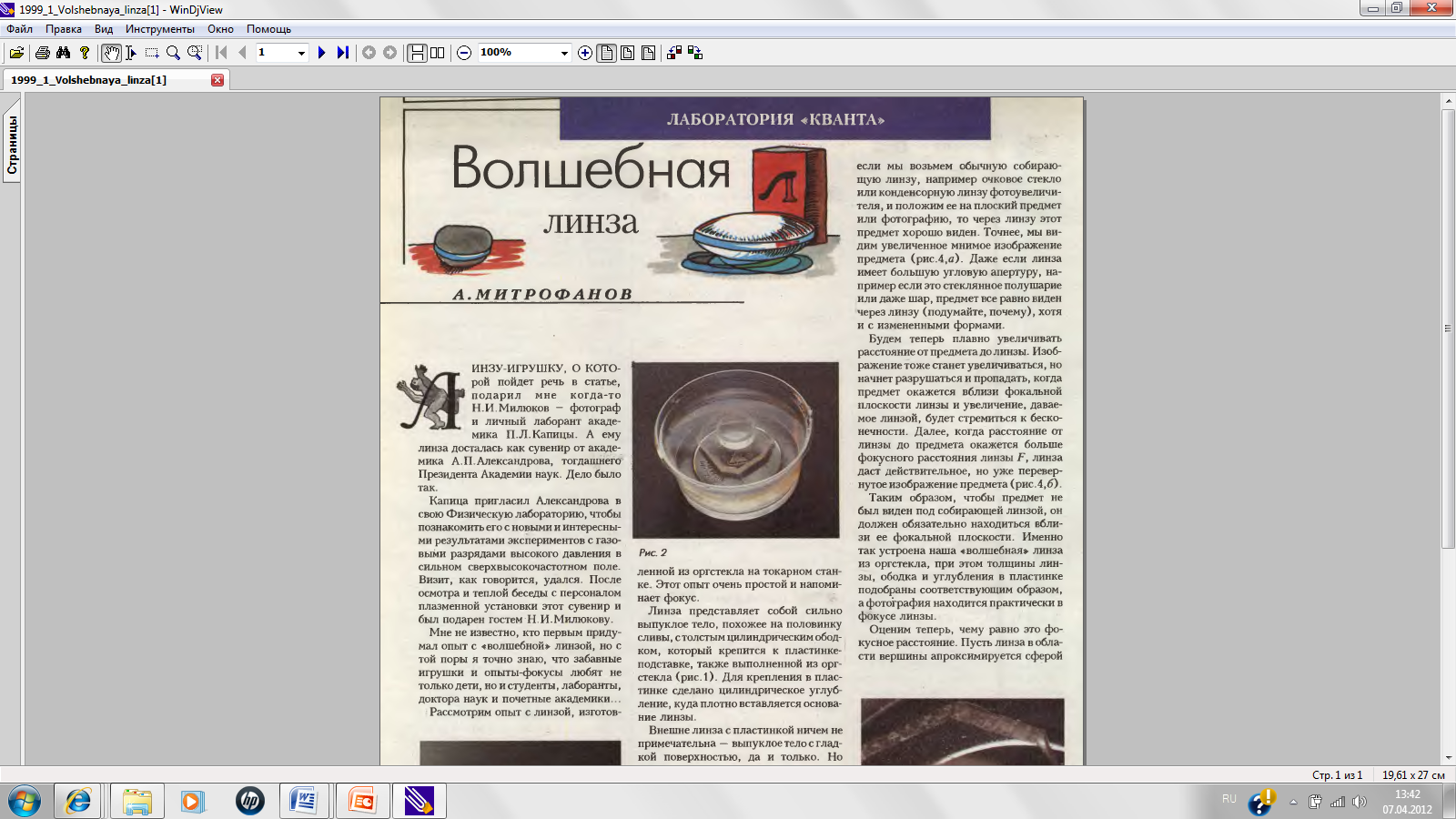The height and width of the screenshot is (819, 1456).
Task: Click the ЛАБОРАТОРИЯ «КВАНТА» heading banner
Action: 775,118
